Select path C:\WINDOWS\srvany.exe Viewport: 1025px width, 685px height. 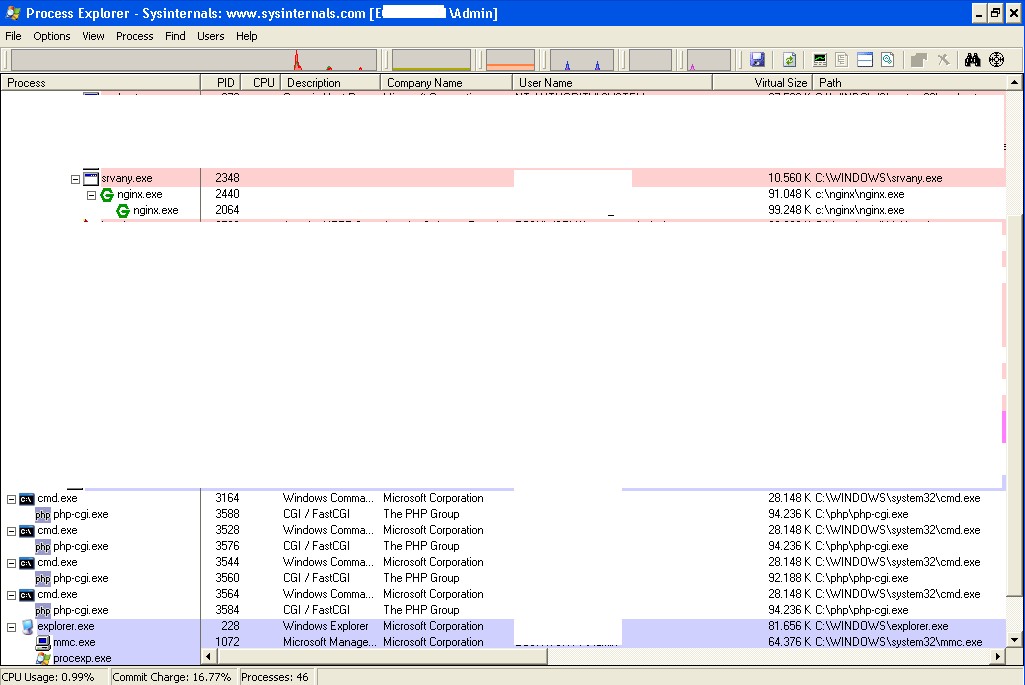879,178
